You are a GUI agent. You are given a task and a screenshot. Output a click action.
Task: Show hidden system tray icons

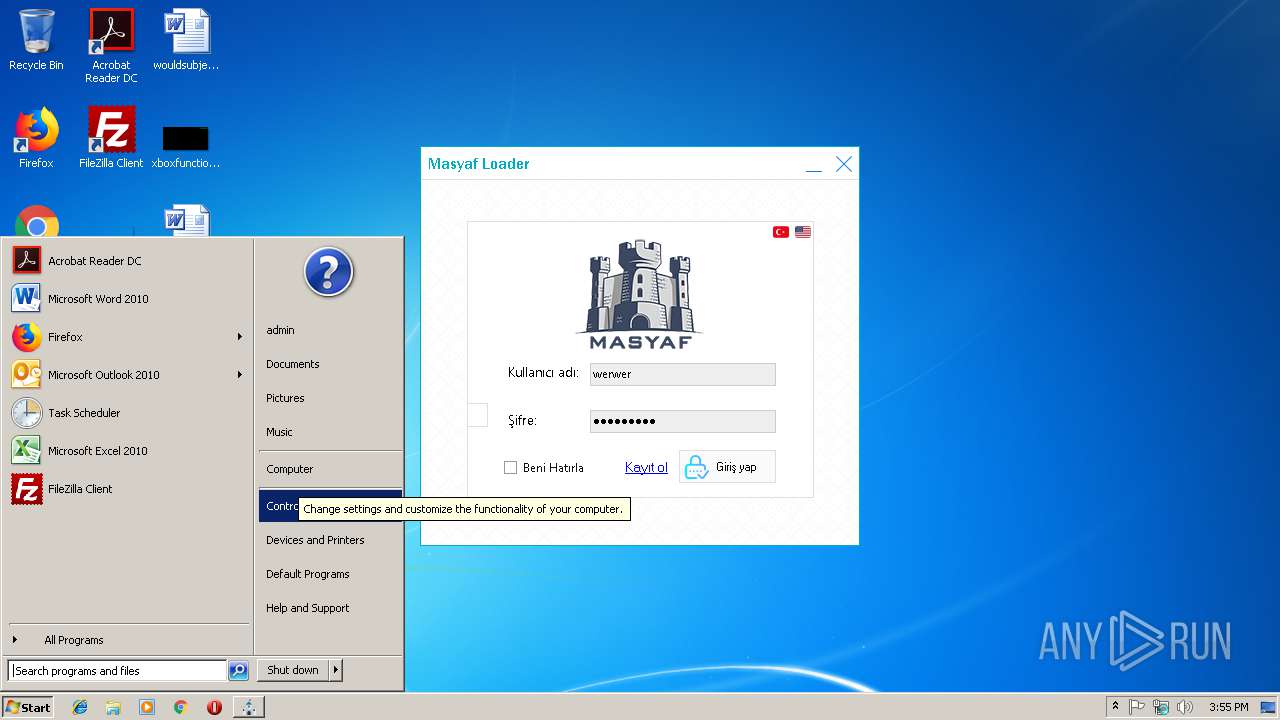point(1115,707)
